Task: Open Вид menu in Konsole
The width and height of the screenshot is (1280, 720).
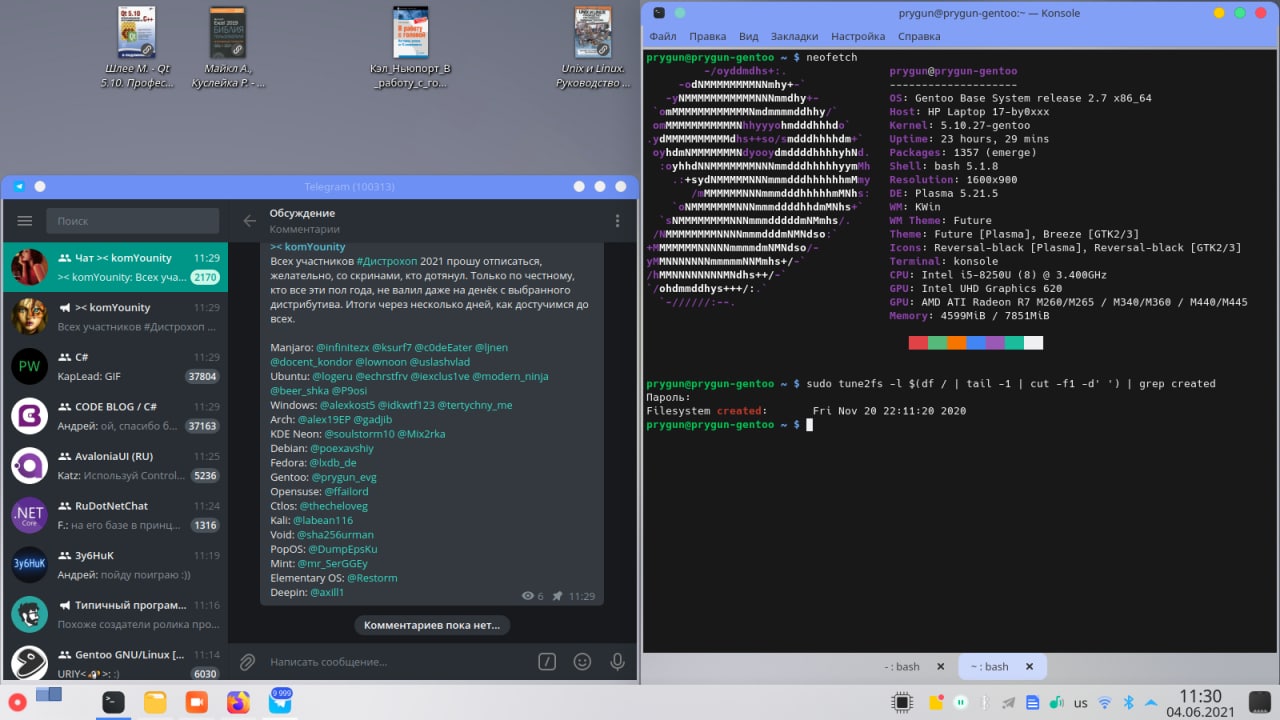Action: coord(748,36)
